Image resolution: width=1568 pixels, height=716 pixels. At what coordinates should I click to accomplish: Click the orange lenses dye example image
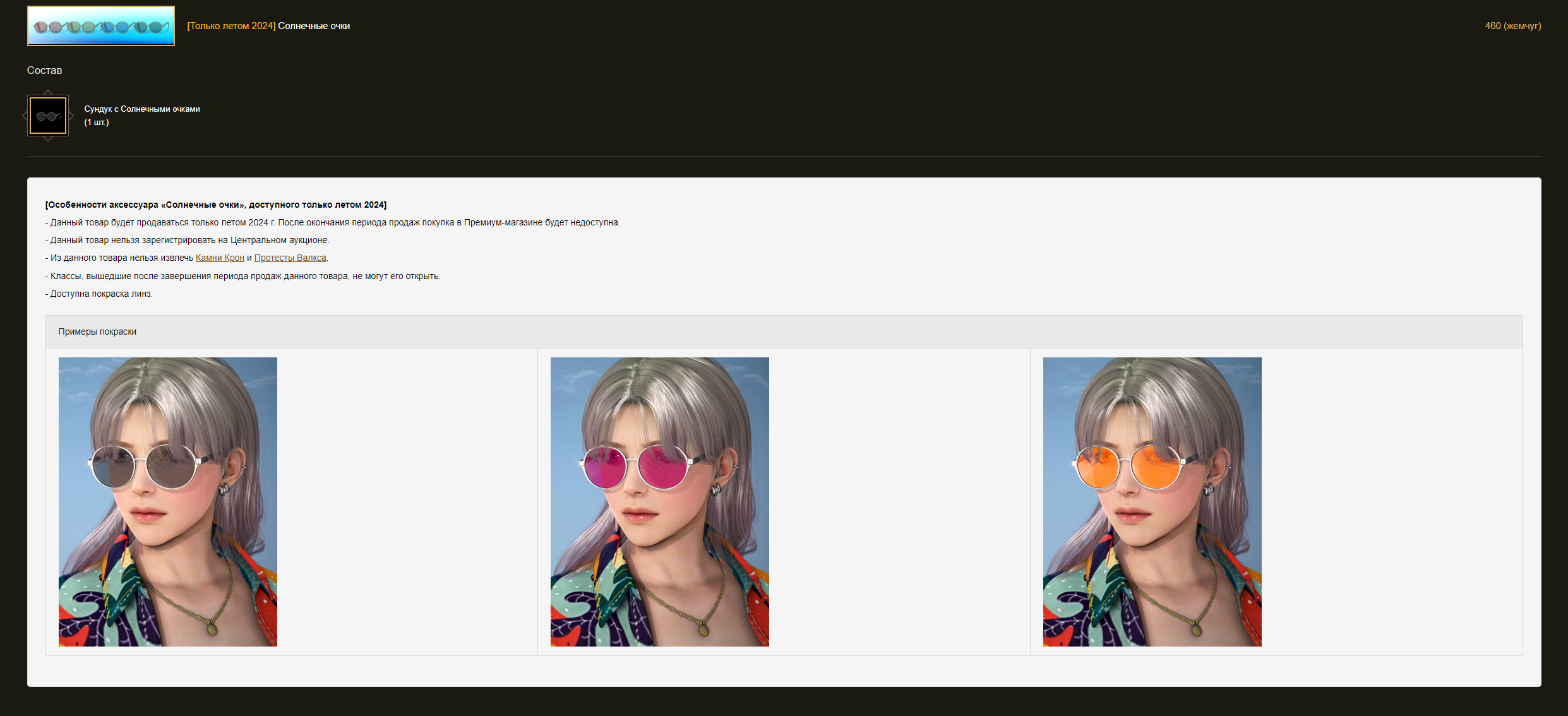click(x=1152, y=502)
